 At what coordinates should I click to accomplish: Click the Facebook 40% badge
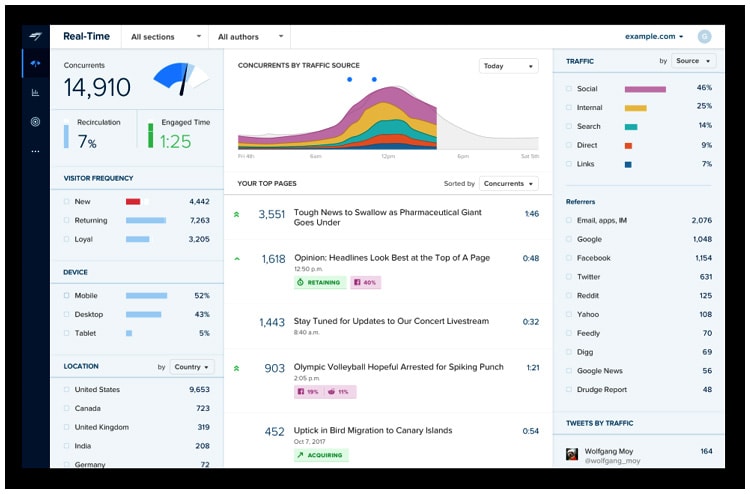(365, 283)
